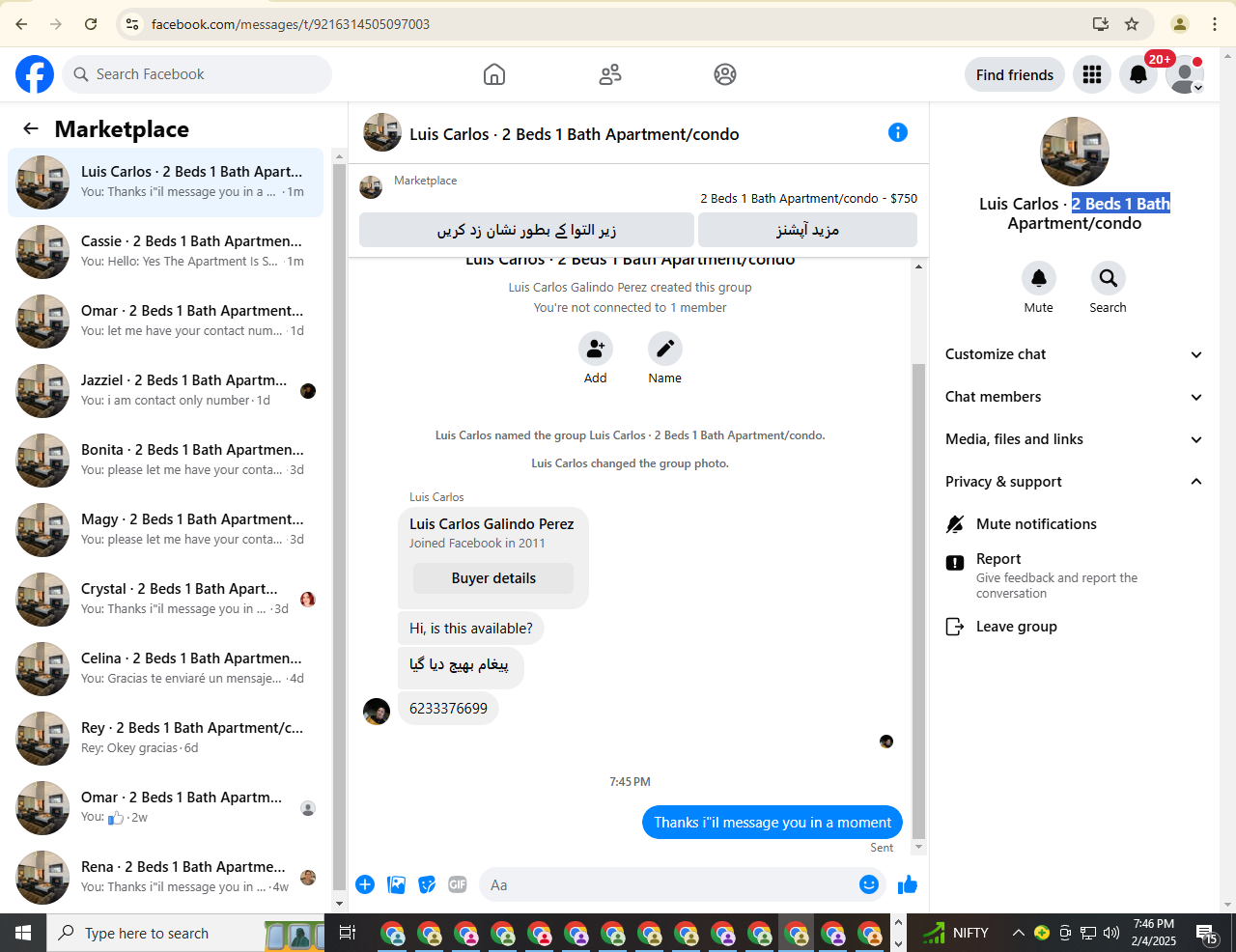
Task: Open Jazziel conversation in list
Action: [x=166, y=391]
